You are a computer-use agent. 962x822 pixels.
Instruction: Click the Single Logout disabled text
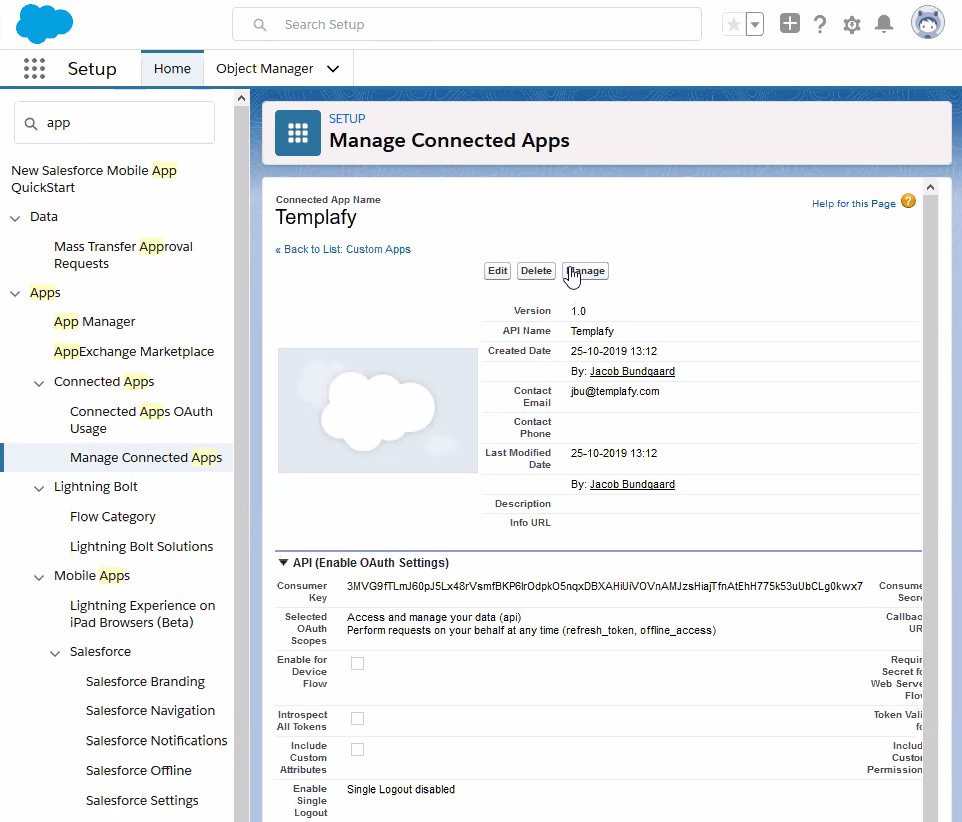click(401, 789)
